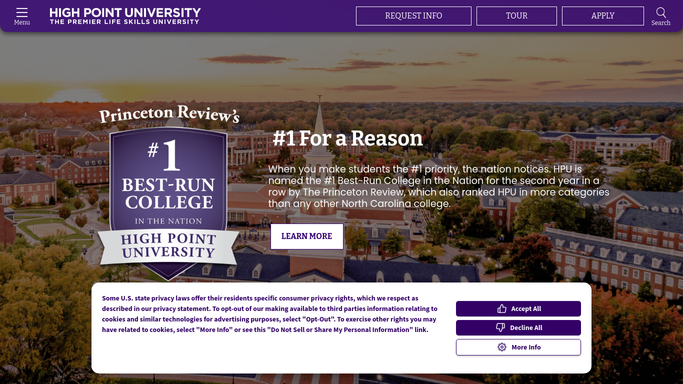
Task: Open the hamburger Menu icon
Action: pyautogui.click(x=22, y=12)
